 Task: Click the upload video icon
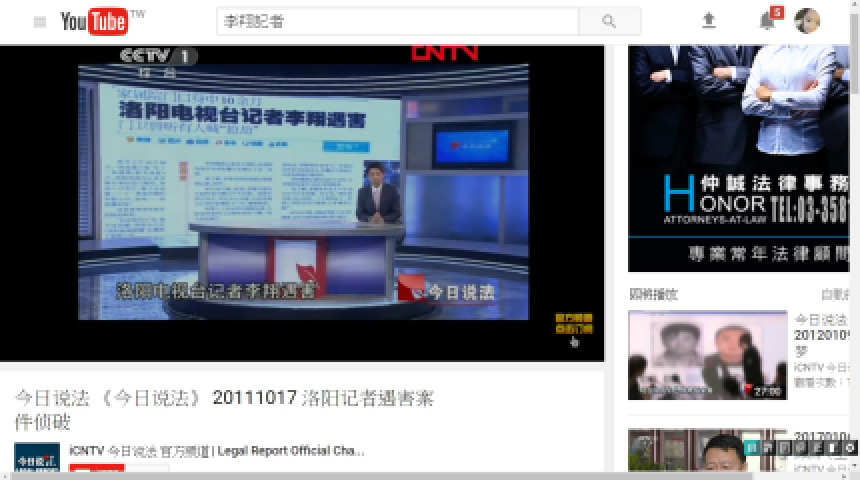point(709,21)
